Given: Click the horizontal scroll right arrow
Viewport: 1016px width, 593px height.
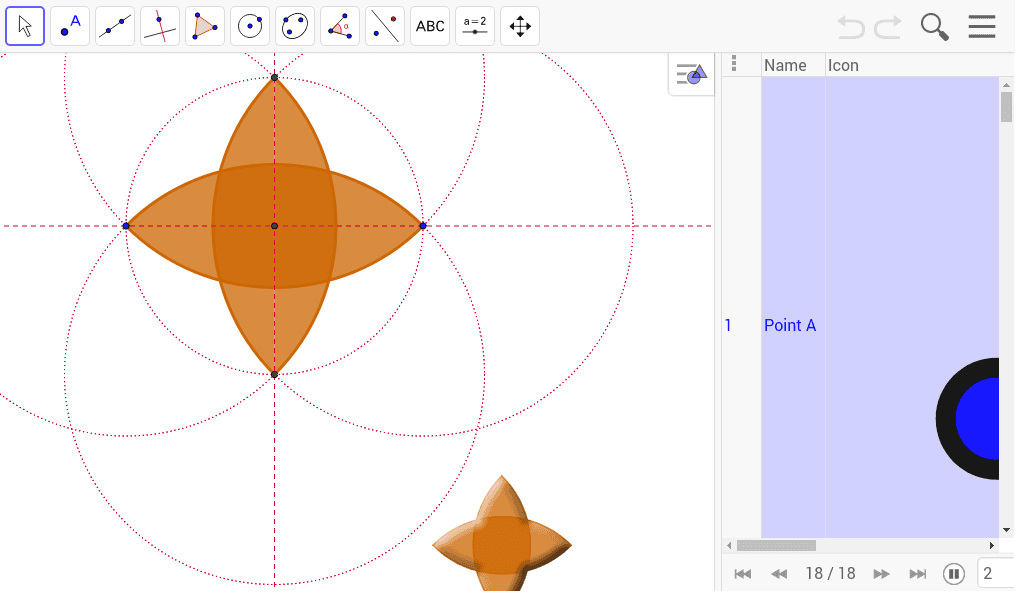Looking at the screenshot, I should click(x=991, y=545).
